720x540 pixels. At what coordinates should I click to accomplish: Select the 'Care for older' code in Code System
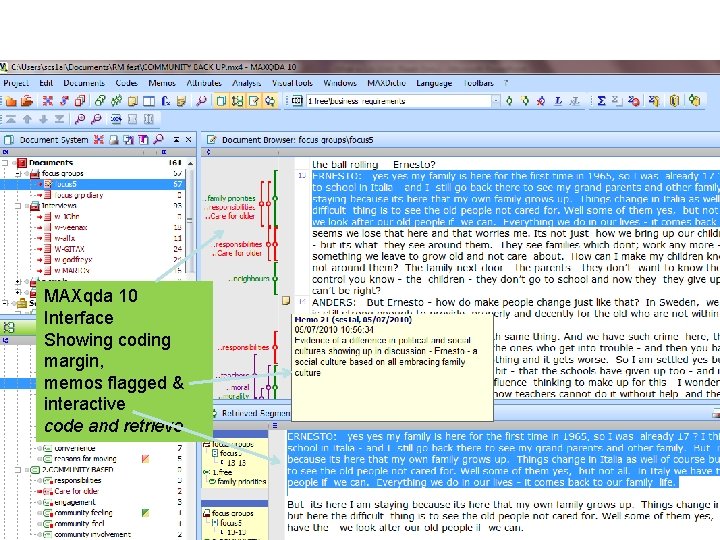[x=76, y=491]
